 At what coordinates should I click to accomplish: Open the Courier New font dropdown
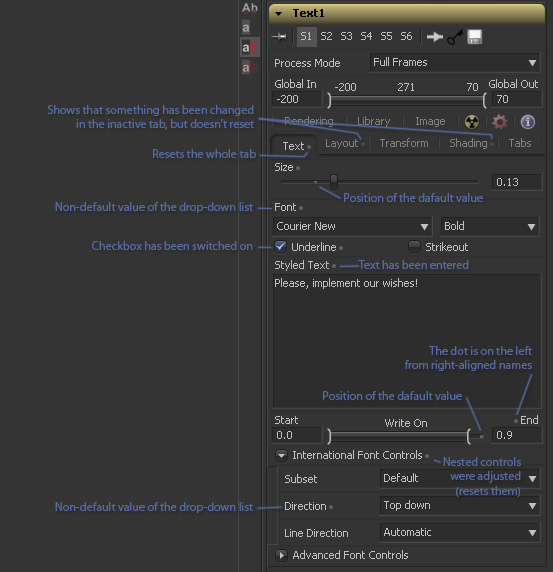coord(352,227)
